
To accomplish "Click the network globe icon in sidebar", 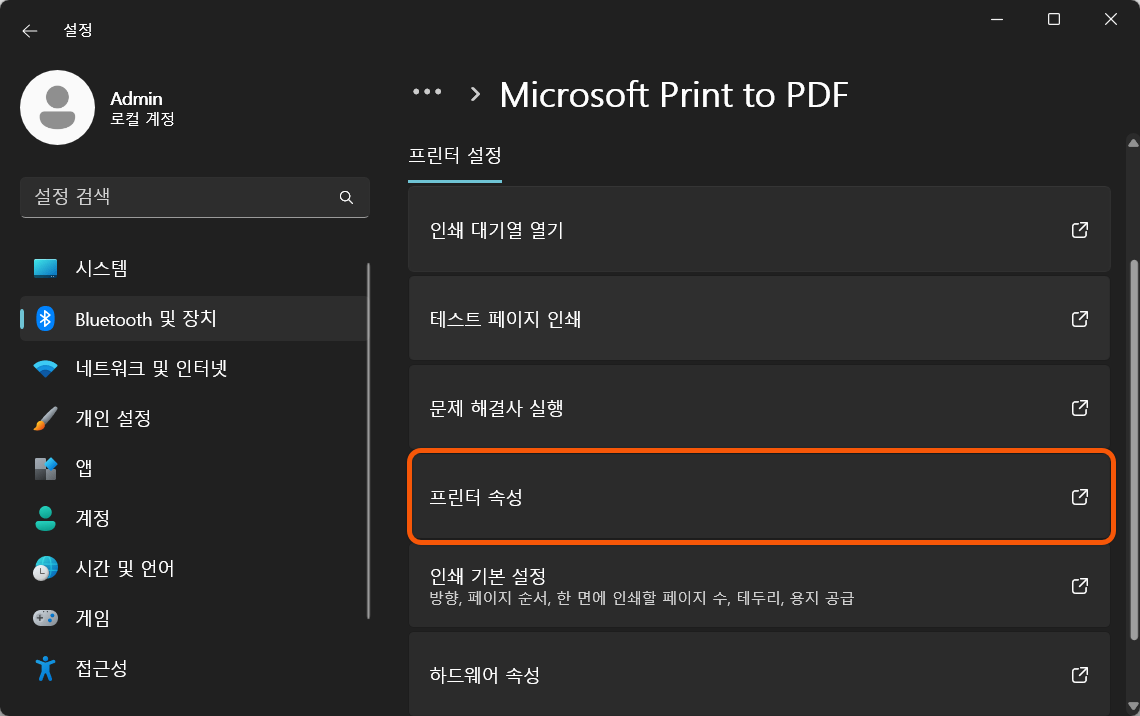I will pos(47,368).
